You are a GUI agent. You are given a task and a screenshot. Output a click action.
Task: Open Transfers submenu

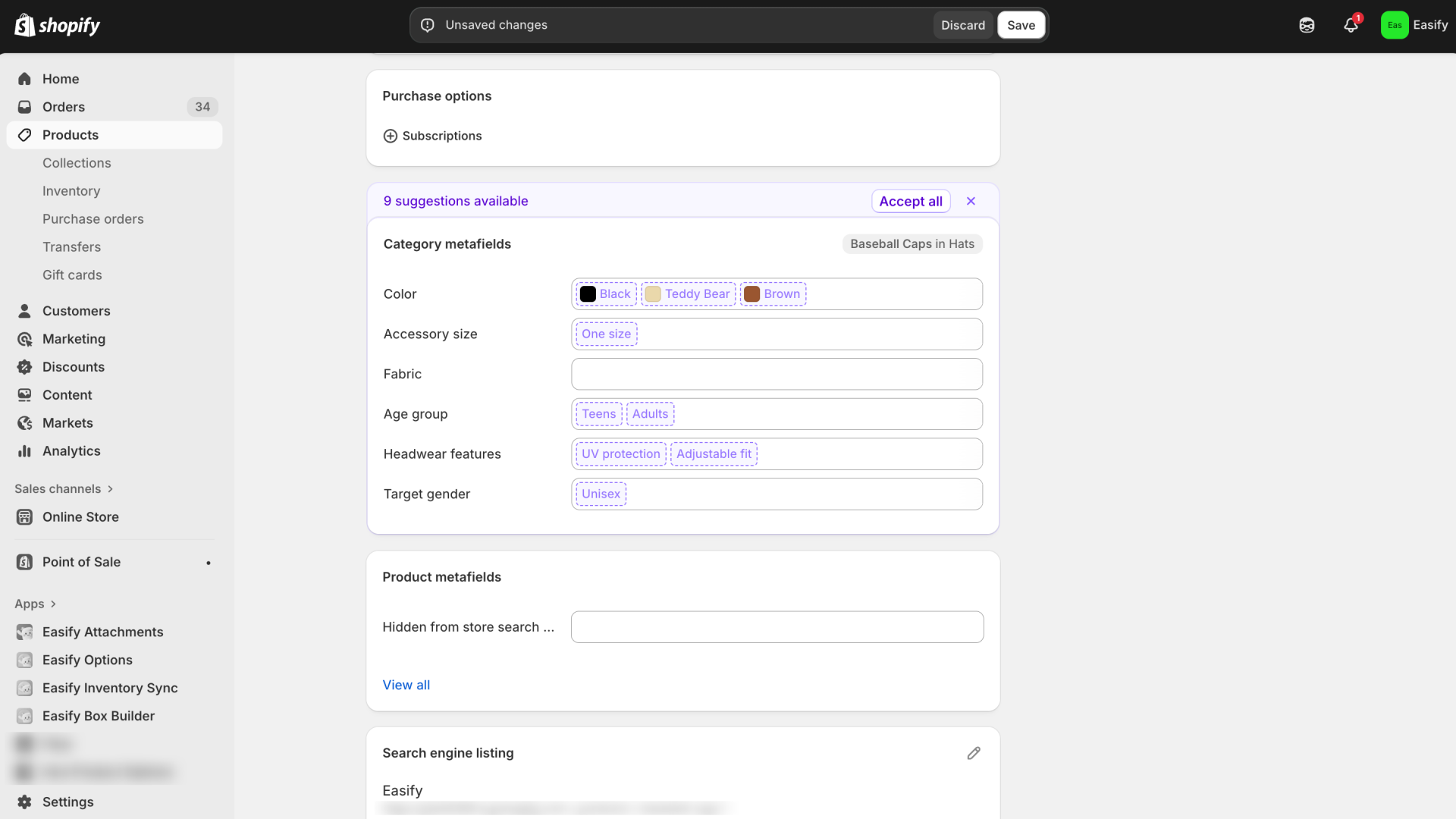(71, 247)
